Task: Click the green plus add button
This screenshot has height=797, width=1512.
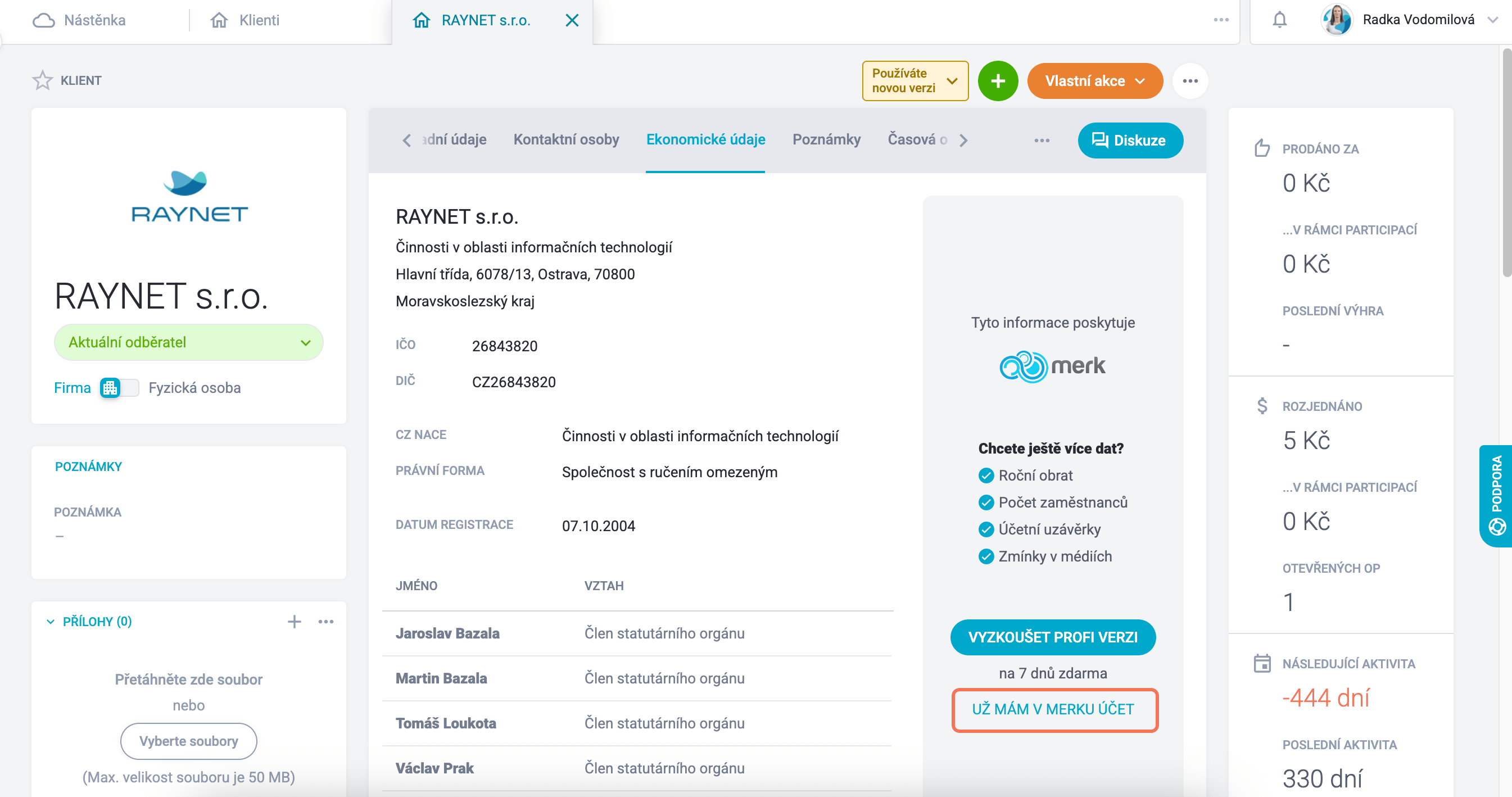Action: 998,81
